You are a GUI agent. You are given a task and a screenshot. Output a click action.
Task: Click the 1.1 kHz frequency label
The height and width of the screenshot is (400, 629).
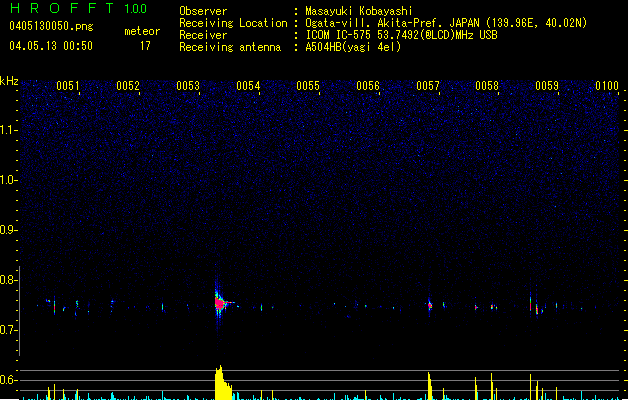(x=7, y=130)
